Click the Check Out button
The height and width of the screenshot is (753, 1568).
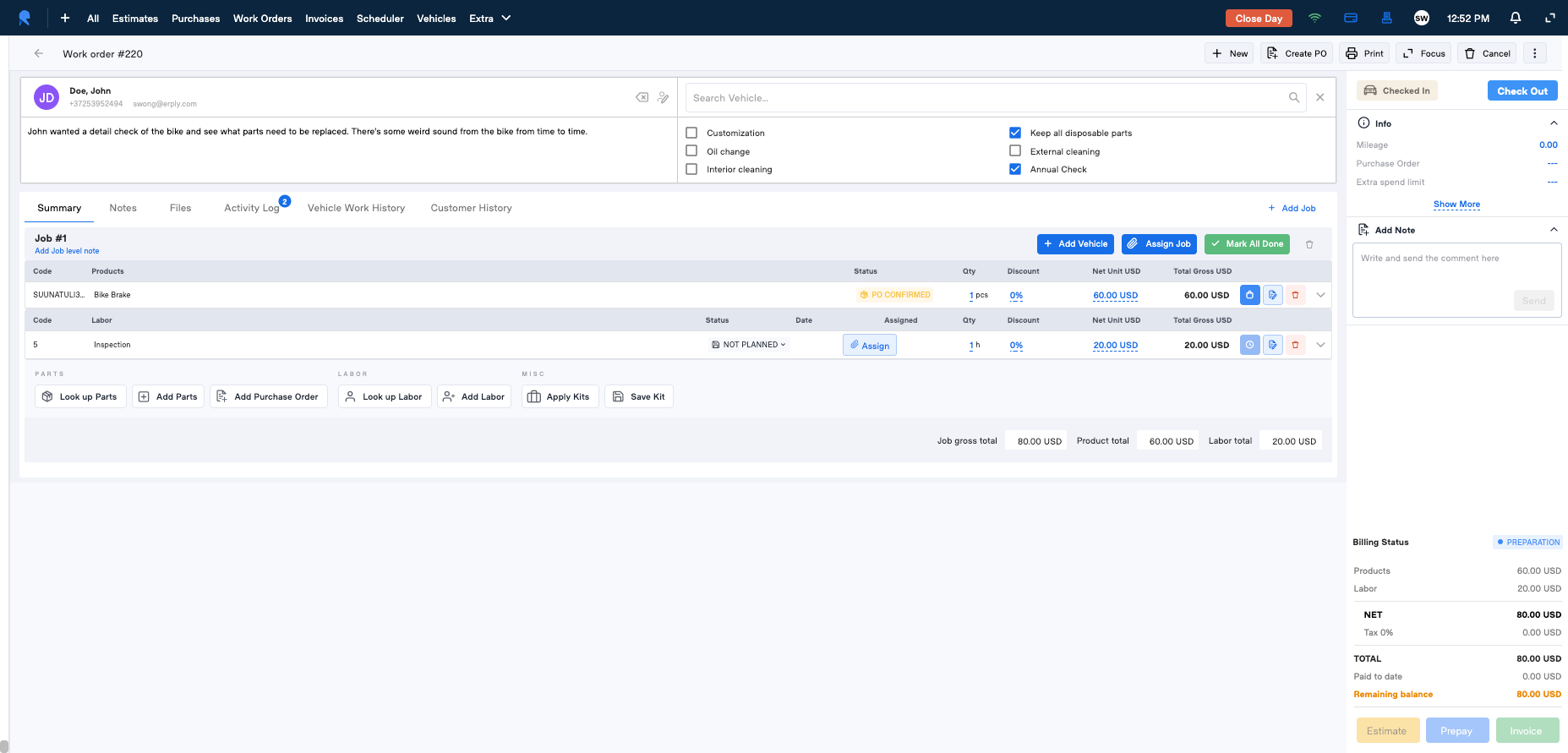point(1522,90)
